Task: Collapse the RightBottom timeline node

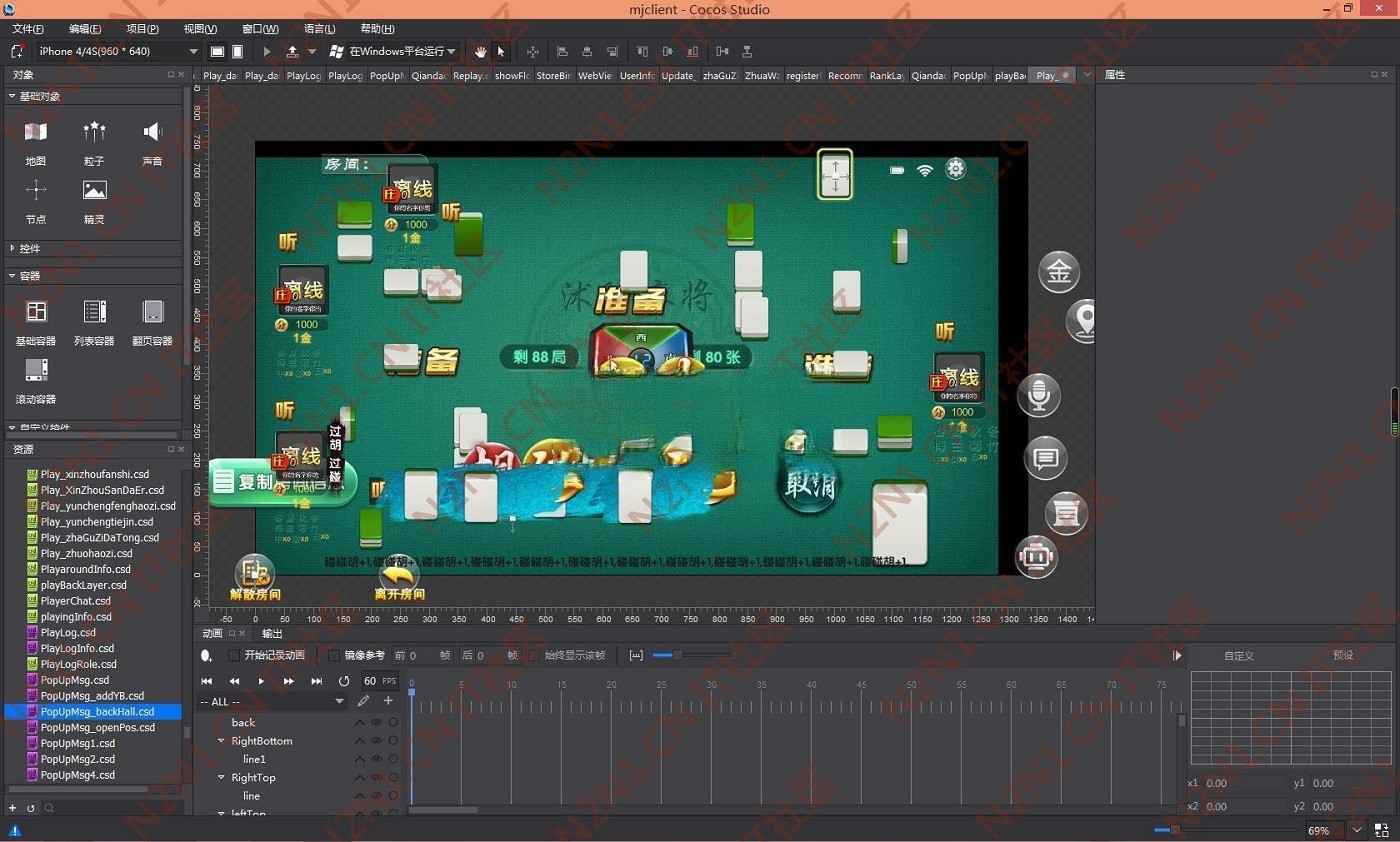Action: point(221,741)
